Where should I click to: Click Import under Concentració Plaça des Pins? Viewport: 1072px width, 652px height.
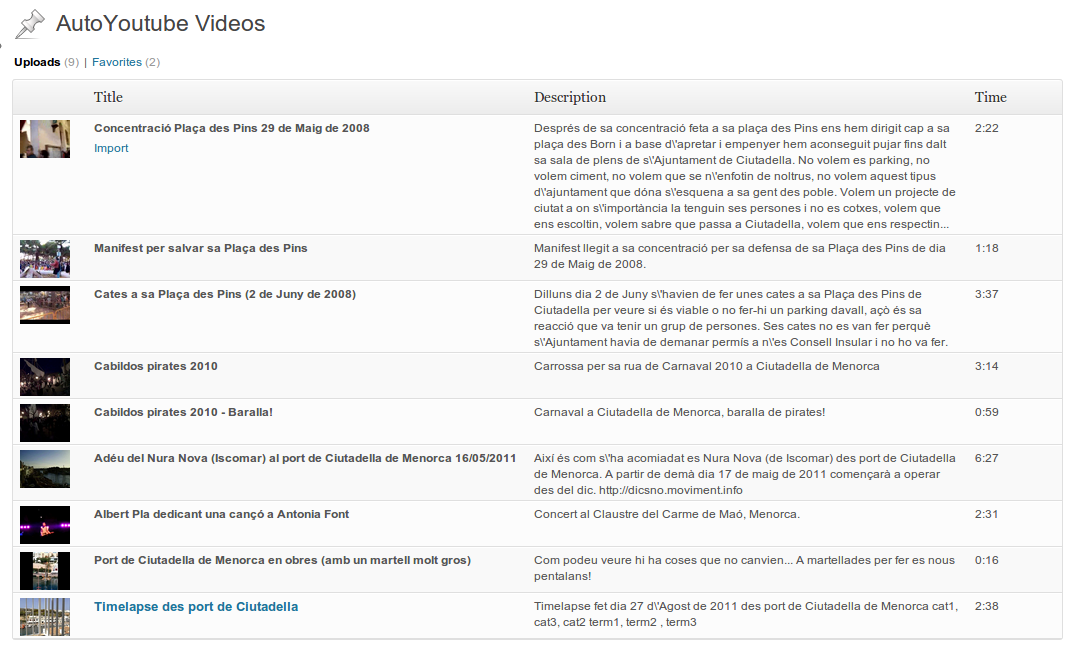click(111, 148)
